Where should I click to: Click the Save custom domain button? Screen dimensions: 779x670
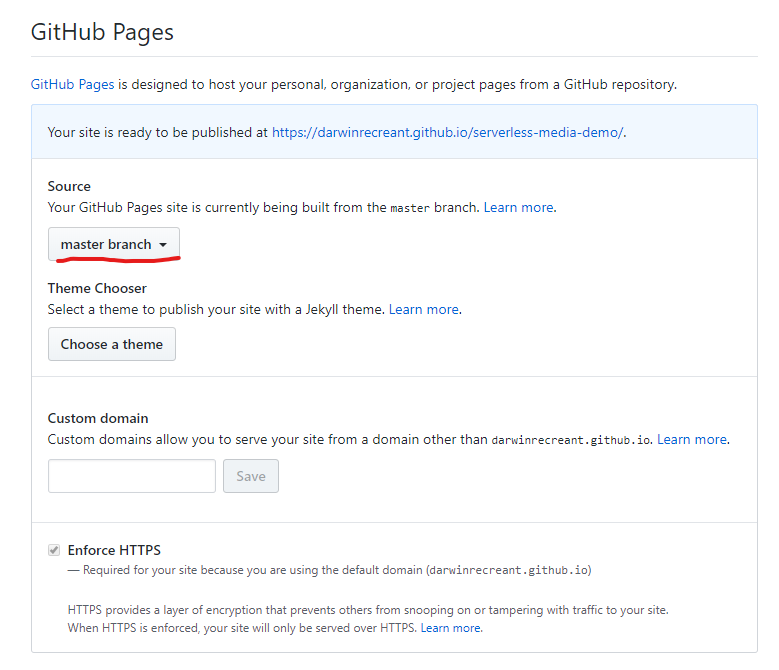coord(251,476)
